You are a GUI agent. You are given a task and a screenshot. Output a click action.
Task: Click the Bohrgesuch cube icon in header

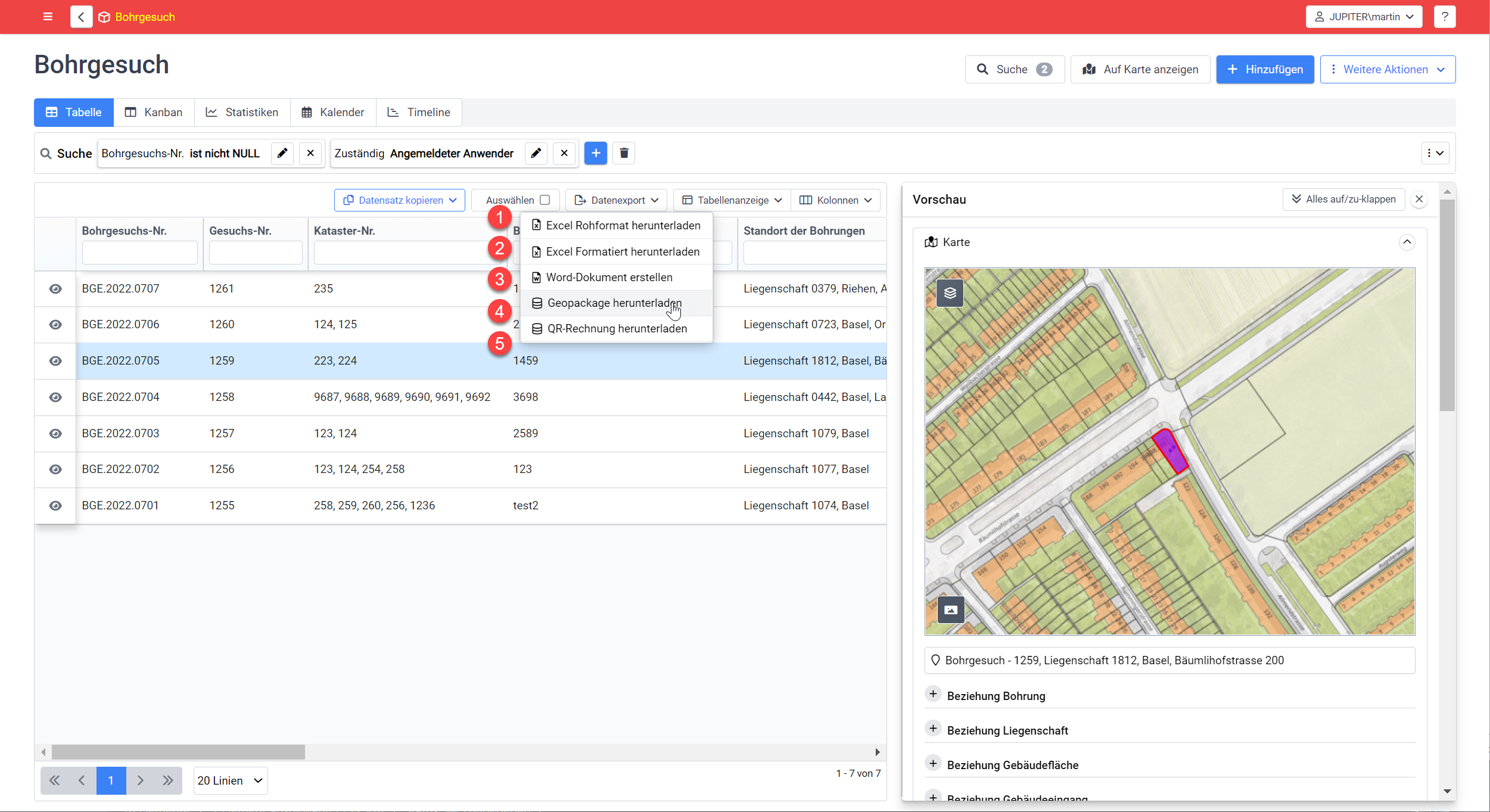104,17
